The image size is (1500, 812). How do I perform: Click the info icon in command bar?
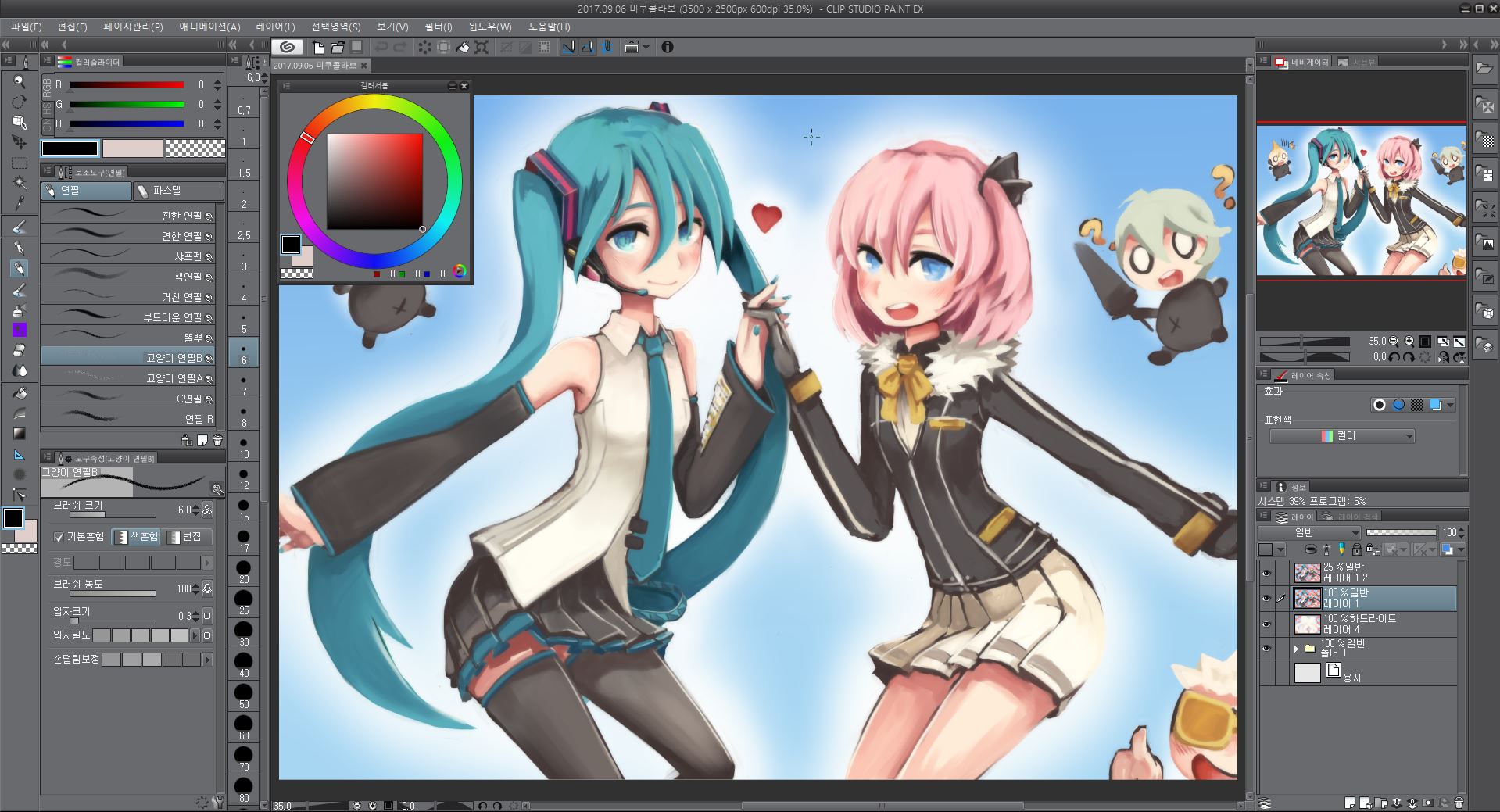tap(667, 47)
